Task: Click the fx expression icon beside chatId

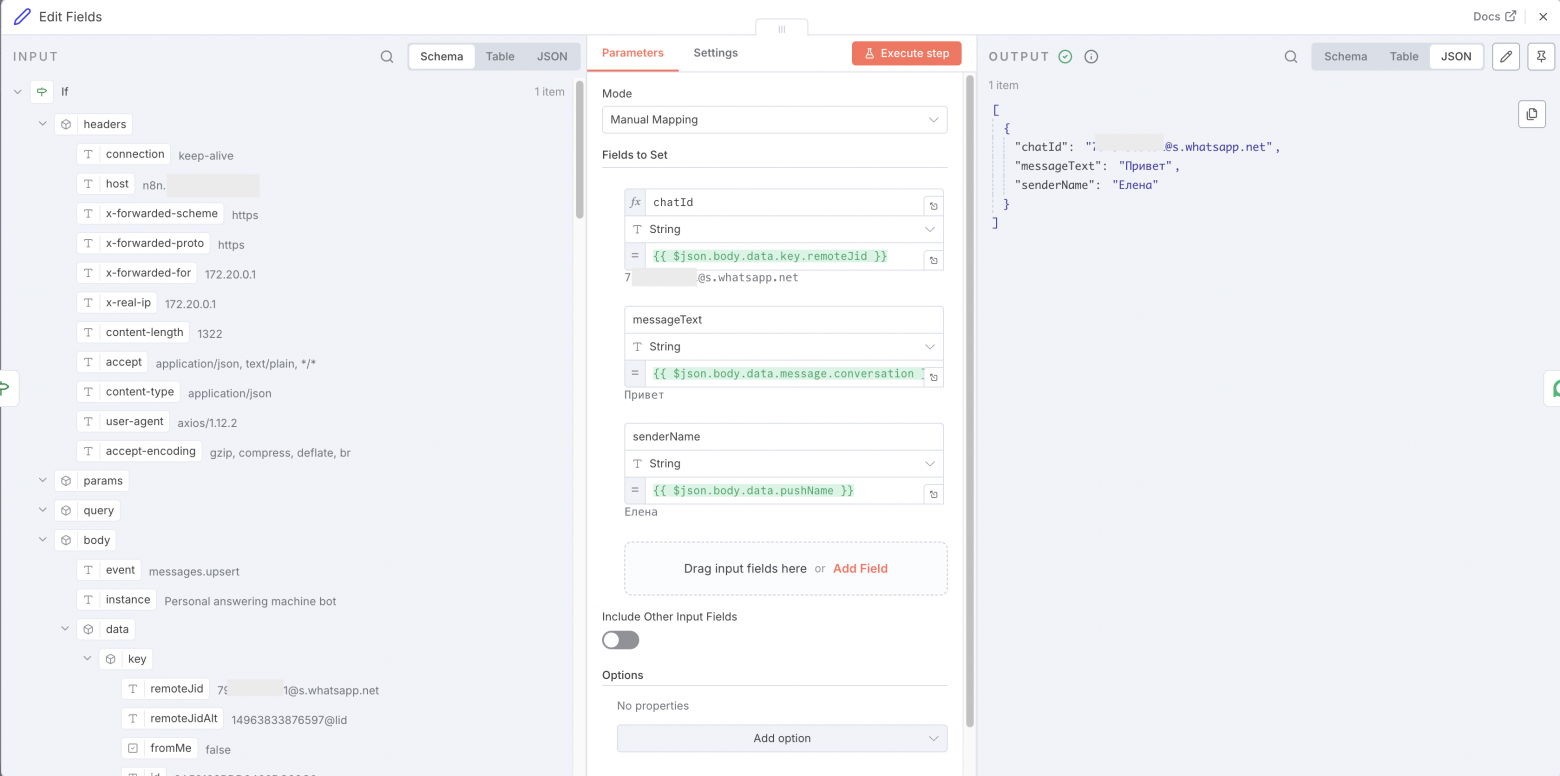Action: pos(635,202)
